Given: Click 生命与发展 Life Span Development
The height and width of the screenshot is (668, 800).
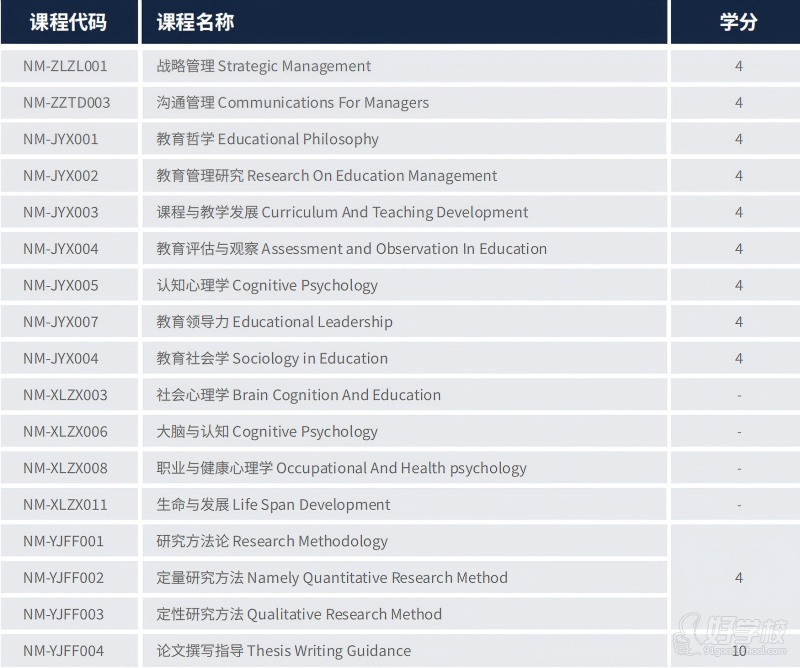Looking at the screenshot, I should 274,505.
